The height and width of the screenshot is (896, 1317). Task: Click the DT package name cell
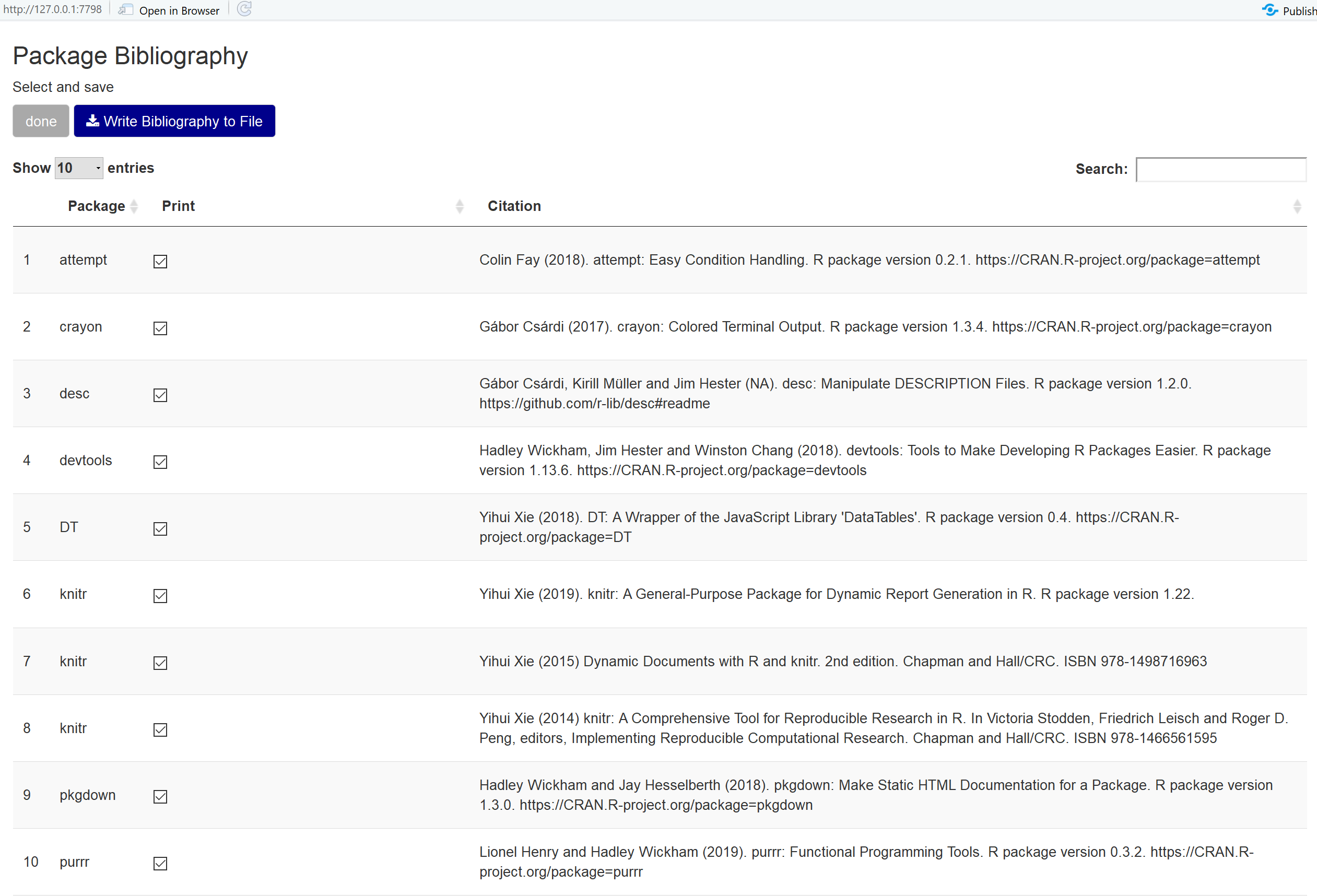(x=68, y=527)
